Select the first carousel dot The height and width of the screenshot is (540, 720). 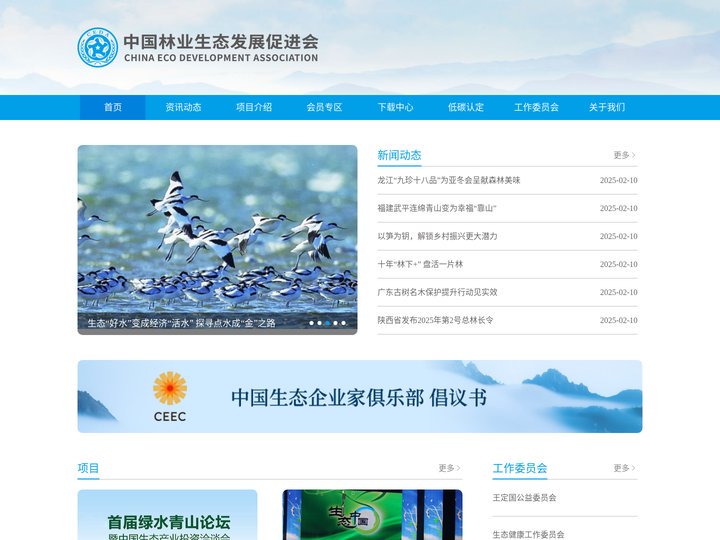(312, 323)
